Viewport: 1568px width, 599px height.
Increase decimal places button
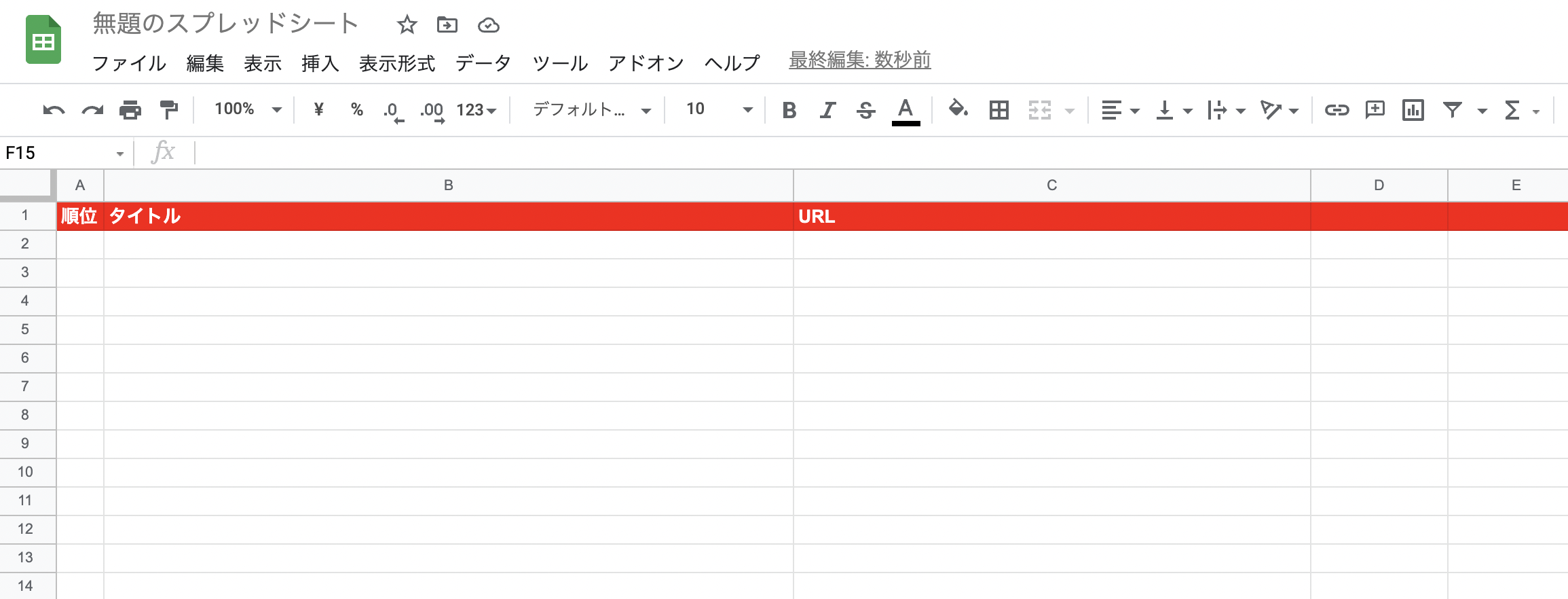coord(432,111)
